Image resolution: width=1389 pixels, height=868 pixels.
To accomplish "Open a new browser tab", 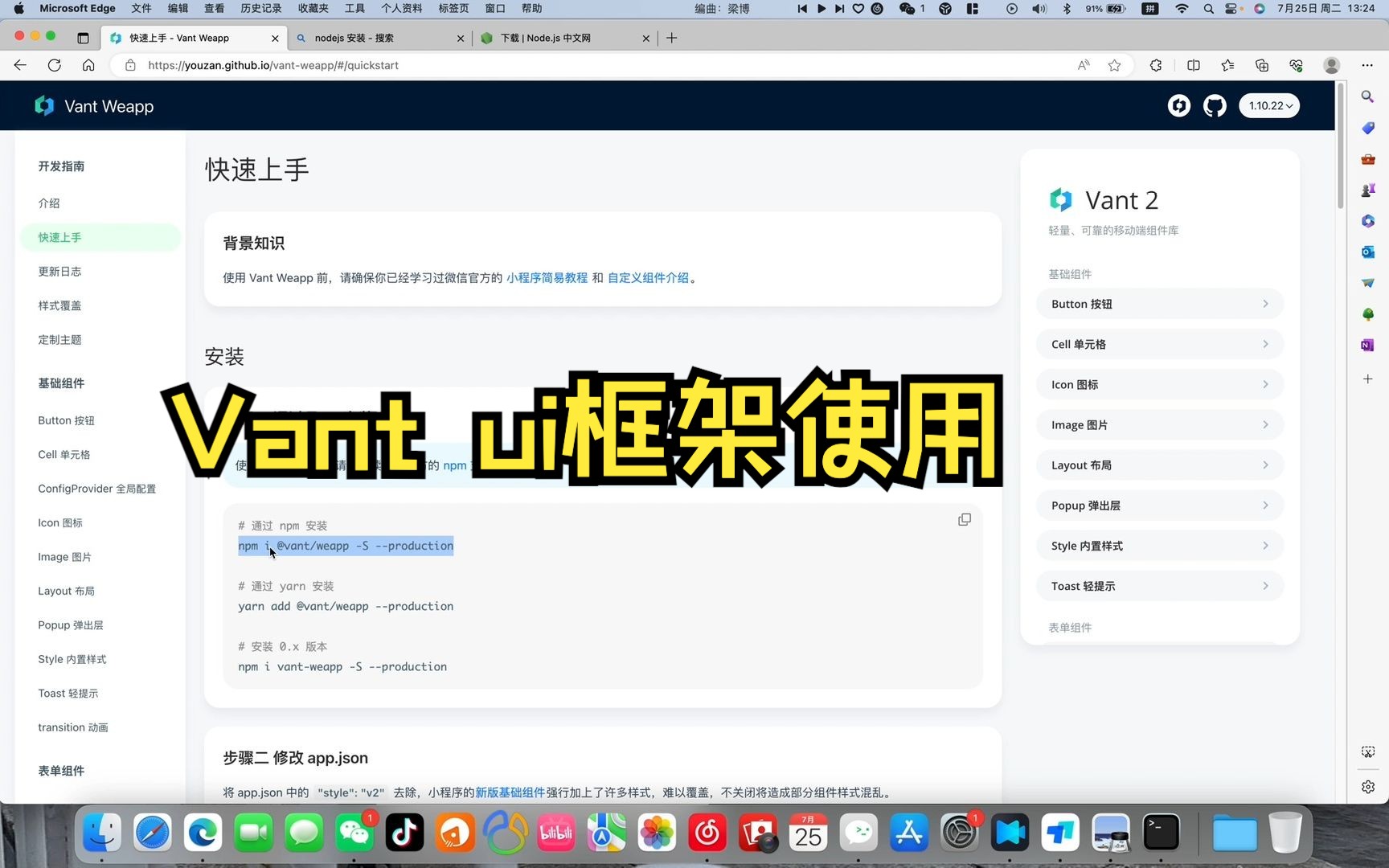I will click(x=672, y=38).
